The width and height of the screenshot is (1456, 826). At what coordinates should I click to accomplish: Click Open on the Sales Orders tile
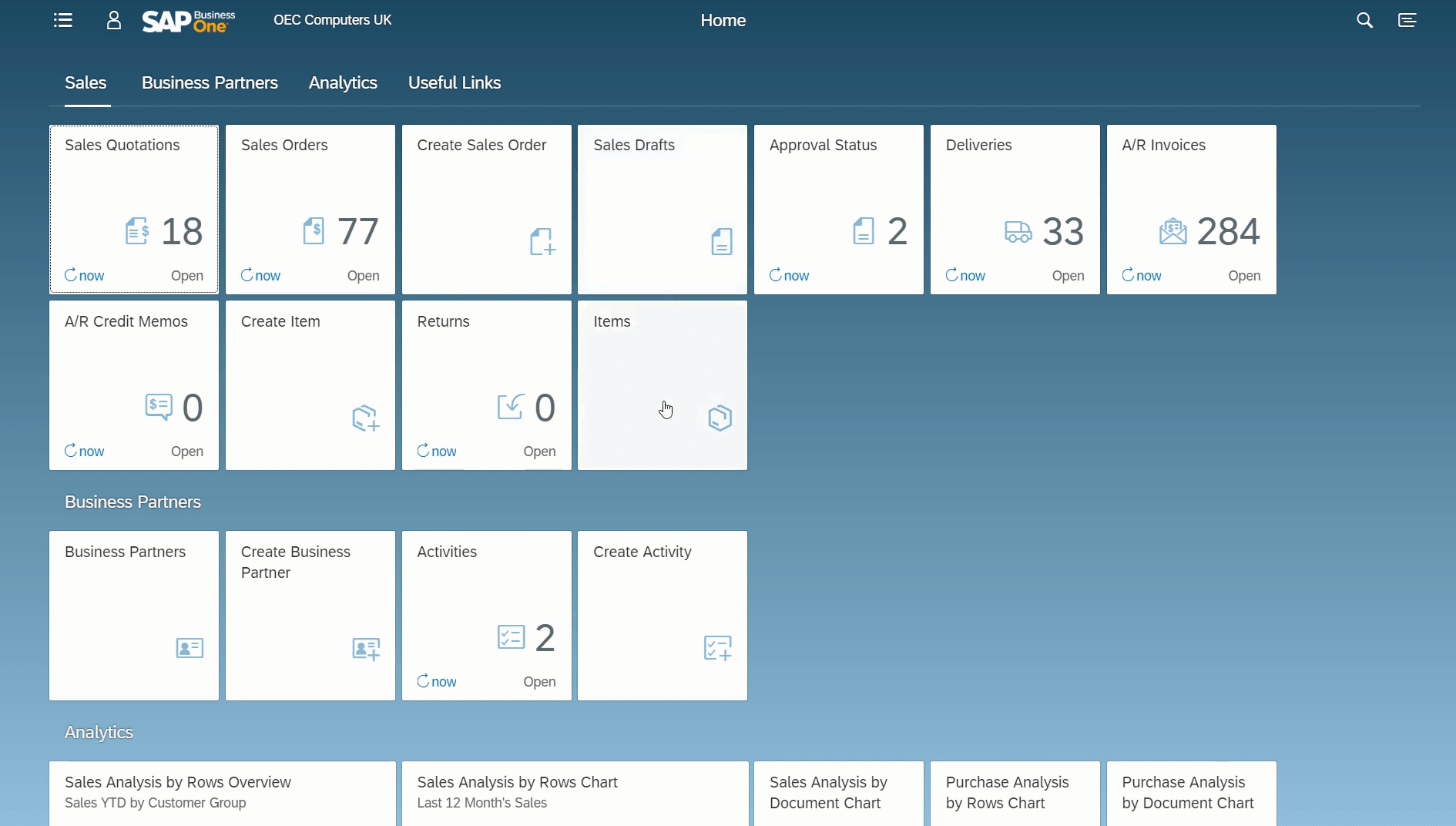click(362, 276)
